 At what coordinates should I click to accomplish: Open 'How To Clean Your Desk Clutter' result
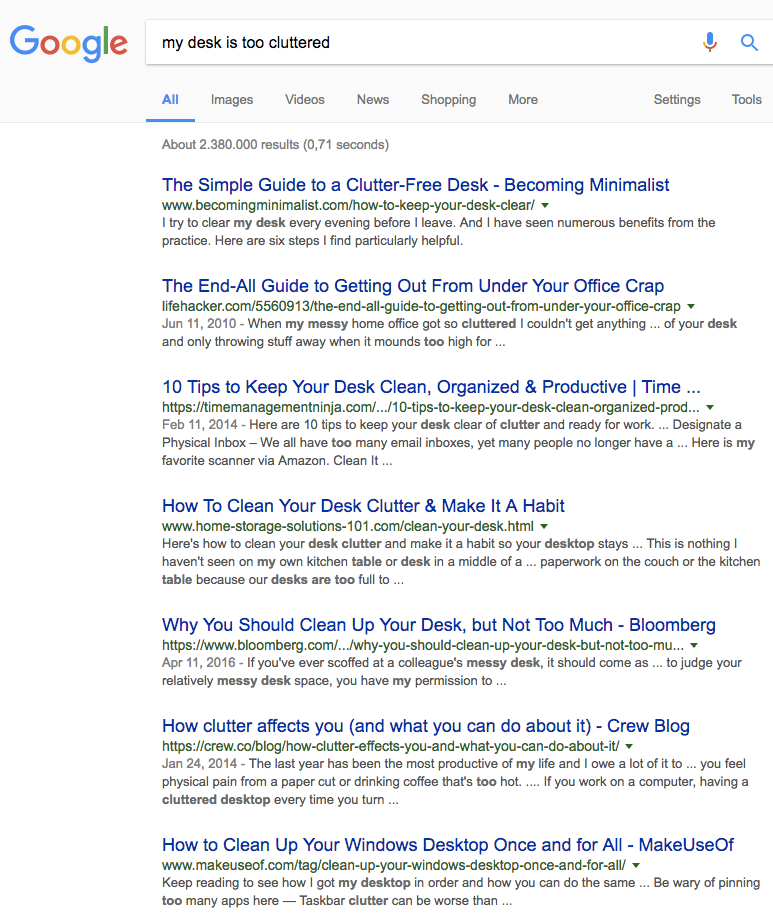tap(363, 506)
